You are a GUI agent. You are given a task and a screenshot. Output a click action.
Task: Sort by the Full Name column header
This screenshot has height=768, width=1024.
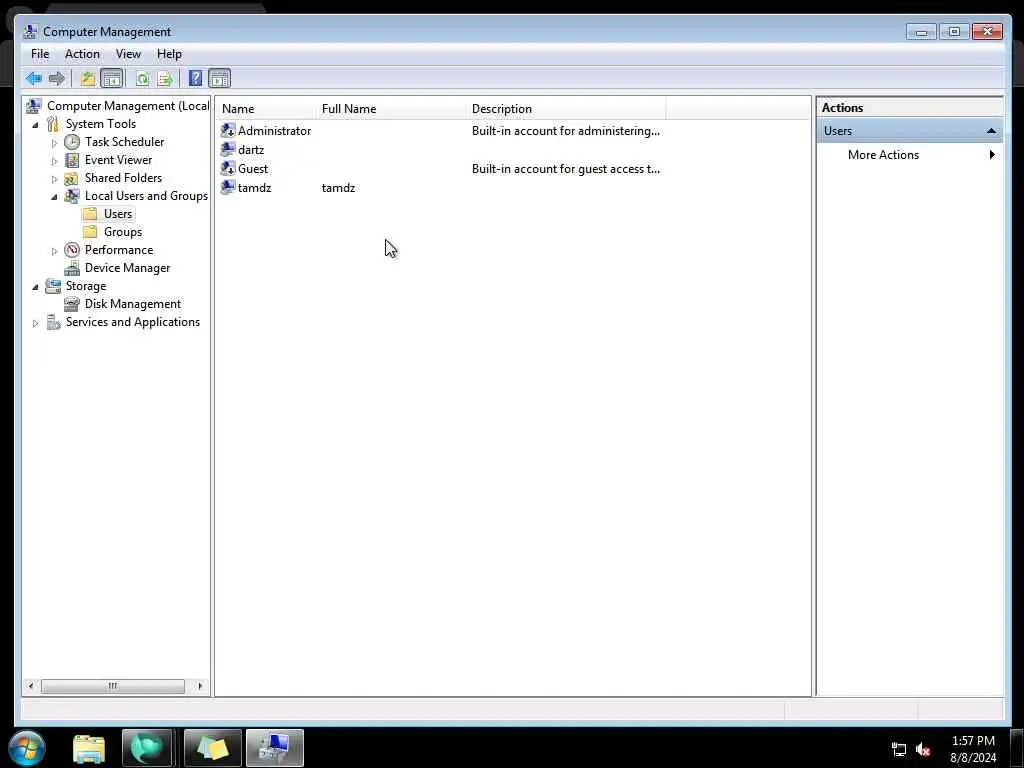click(x=391, y=108)
